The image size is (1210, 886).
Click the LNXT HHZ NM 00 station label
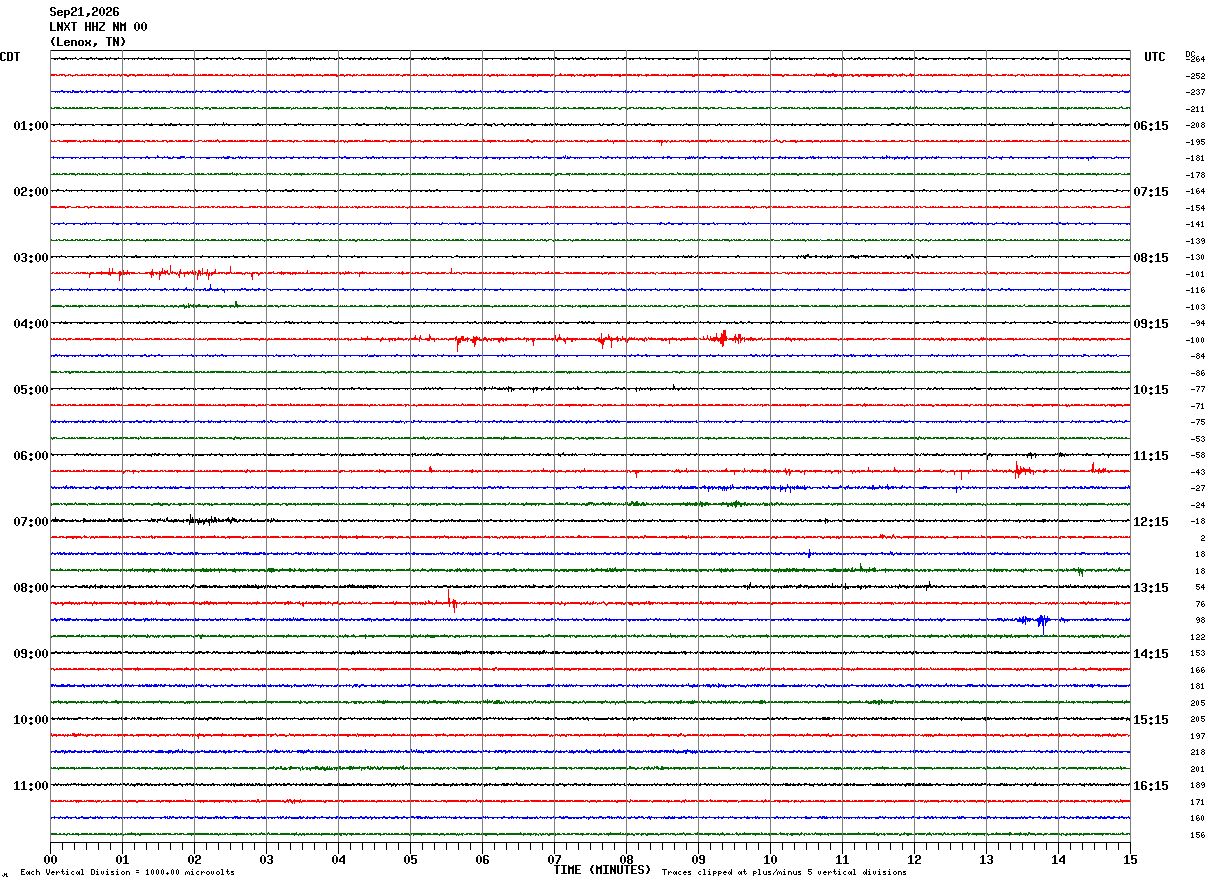coord(98,27)
